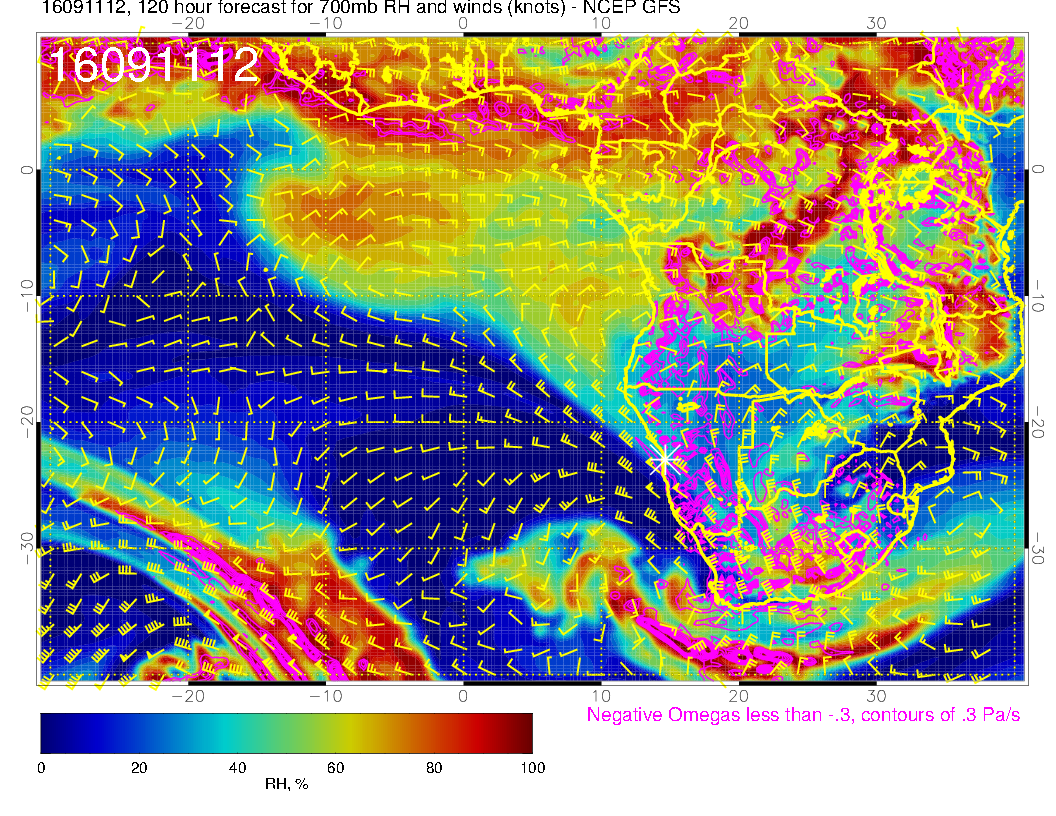The image size is (1056, 816).
Task: Click the 'RH, %' label
Action: click(x=286, y=784)
